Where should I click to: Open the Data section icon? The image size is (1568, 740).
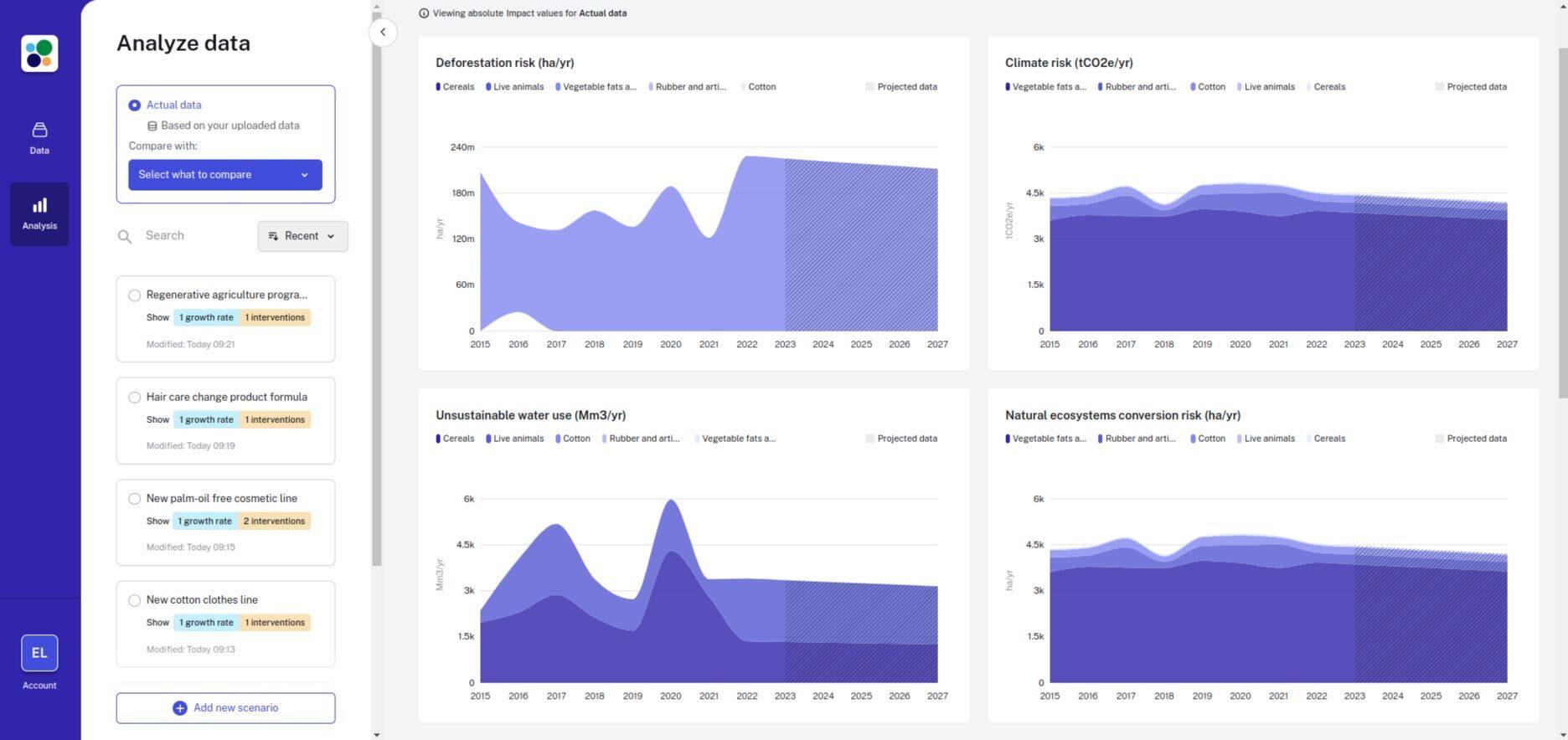click(x=39, y=131)
